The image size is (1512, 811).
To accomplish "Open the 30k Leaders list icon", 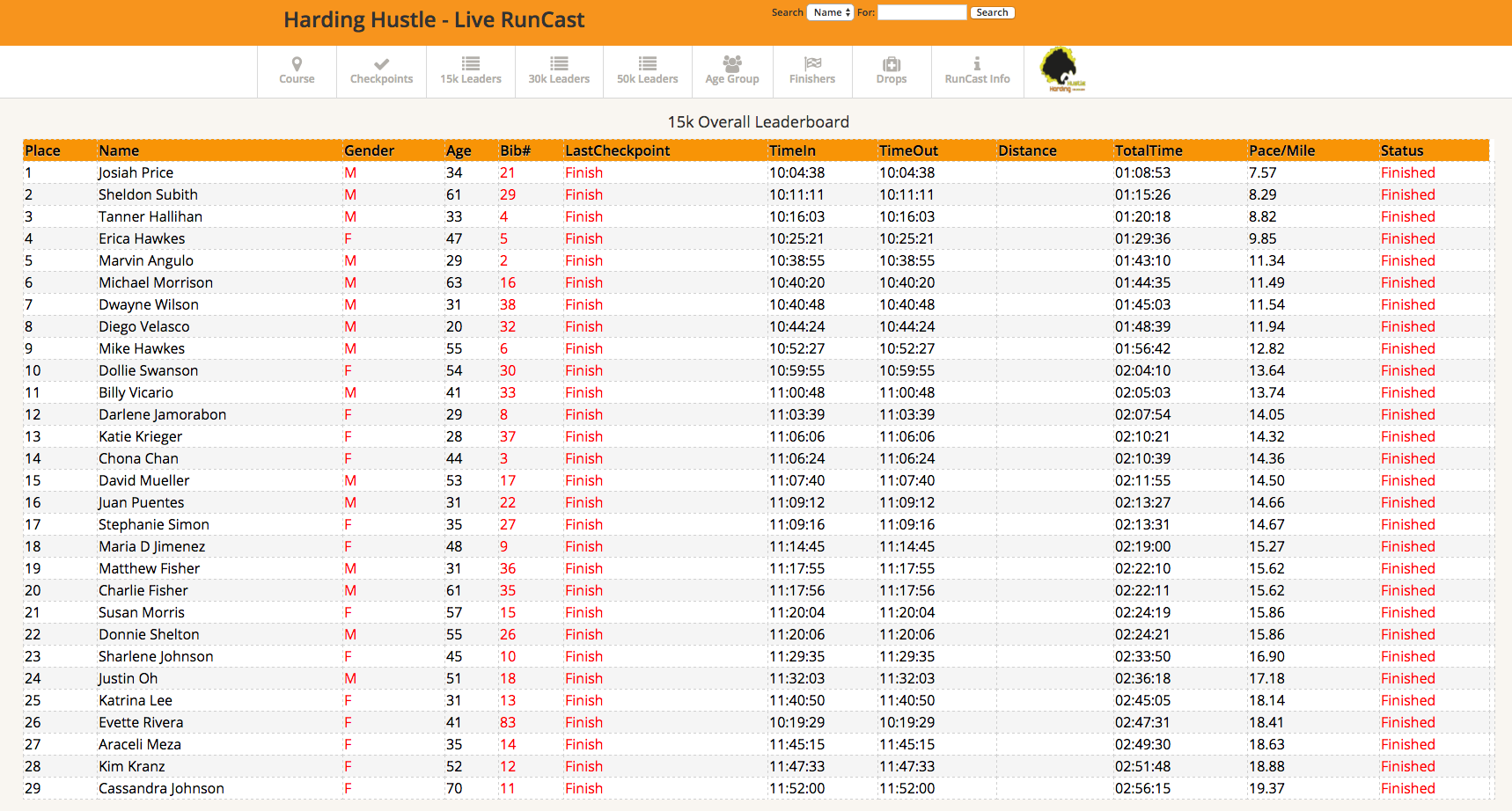I will (559, 63).
